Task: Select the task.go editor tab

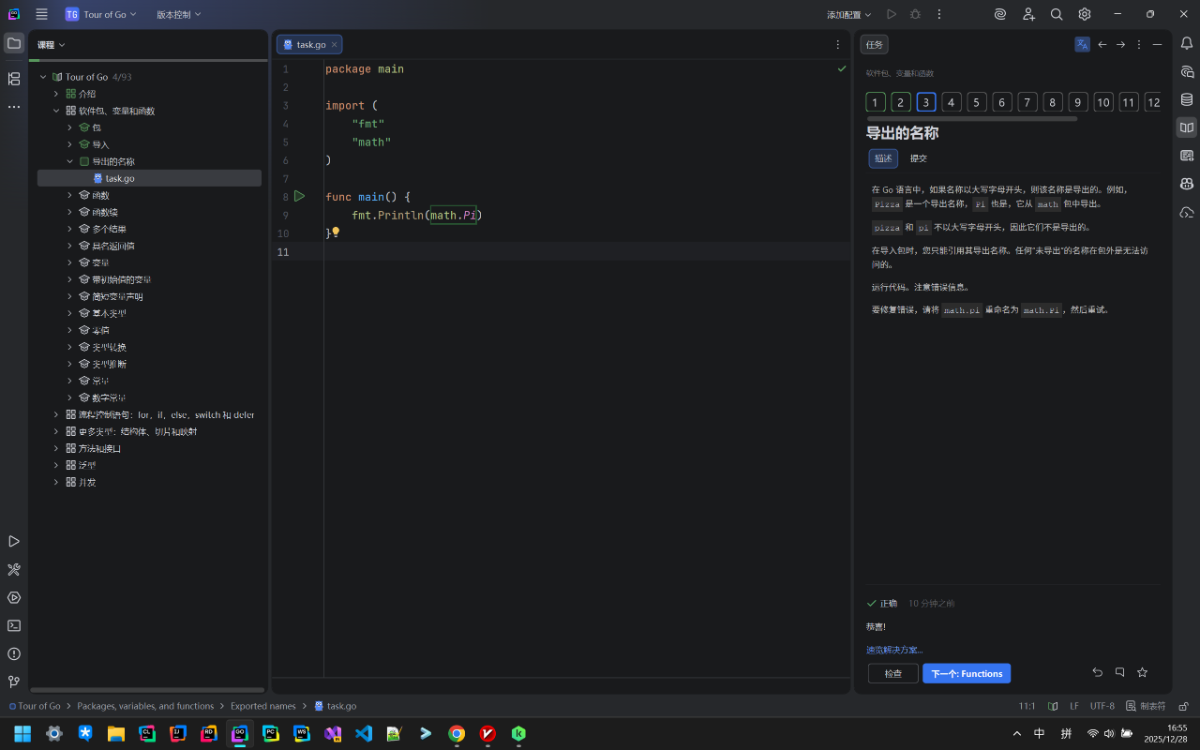Action: [310, 45]
